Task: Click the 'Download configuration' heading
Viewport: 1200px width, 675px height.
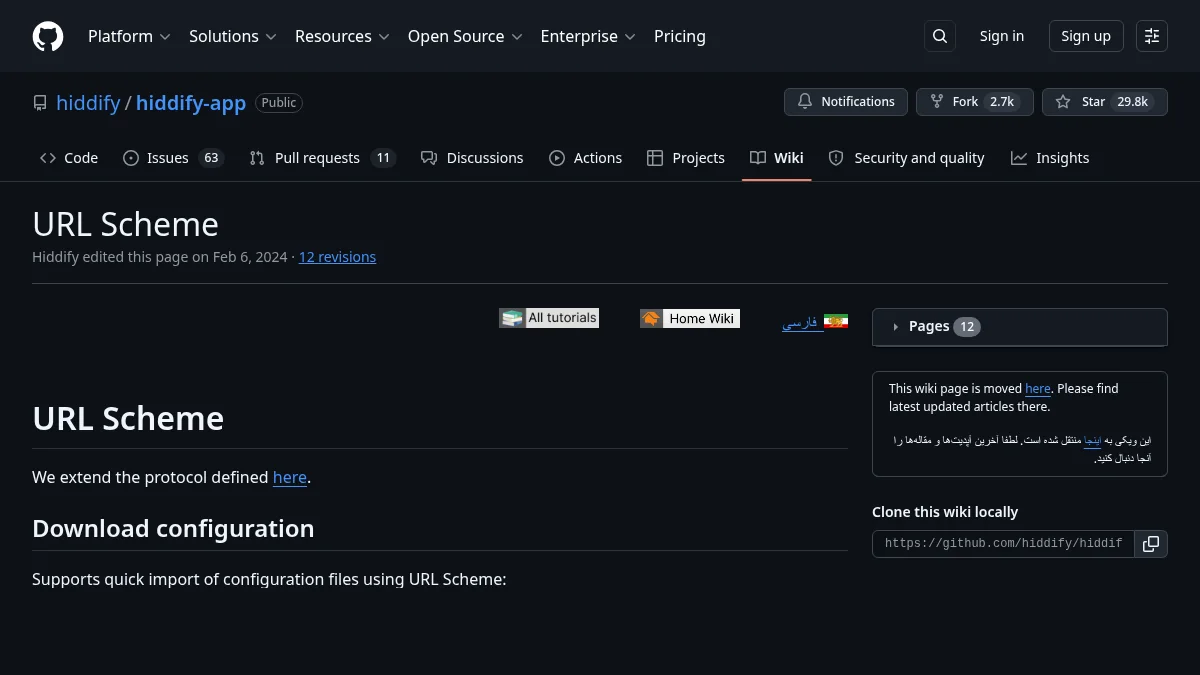Action: point(173,529)
